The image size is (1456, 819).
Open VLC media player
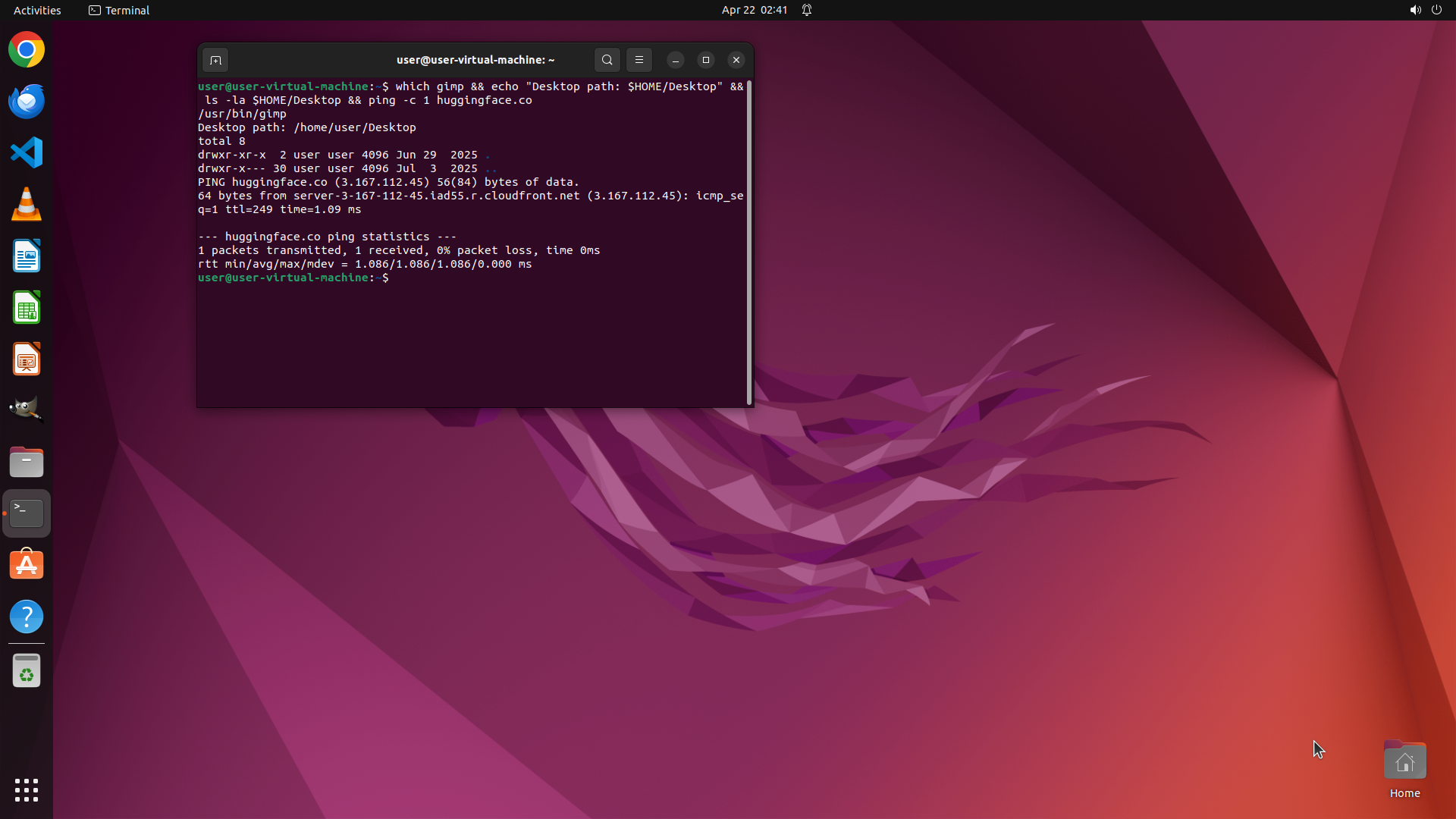tap(27, 205)
